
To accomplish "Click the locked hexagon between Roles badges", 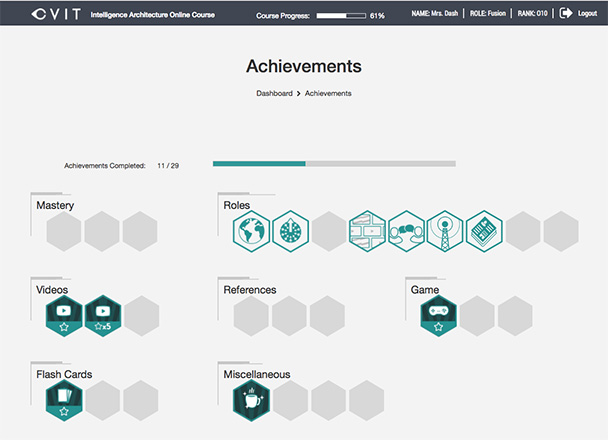I will (328, 231).
